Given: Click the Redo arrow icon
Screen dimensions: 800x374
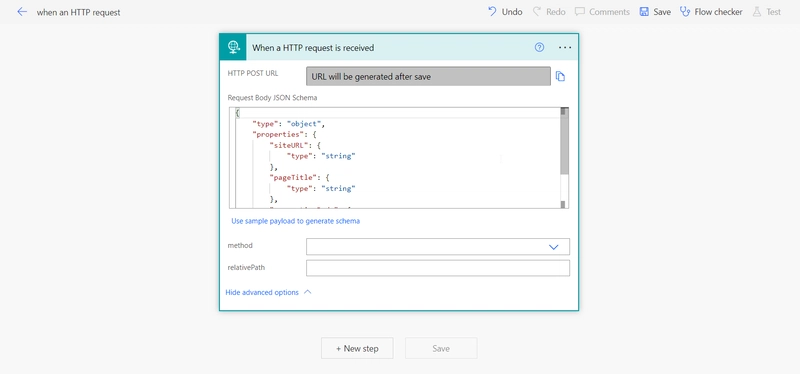Looking at the screenshot, I should (537, 11).
